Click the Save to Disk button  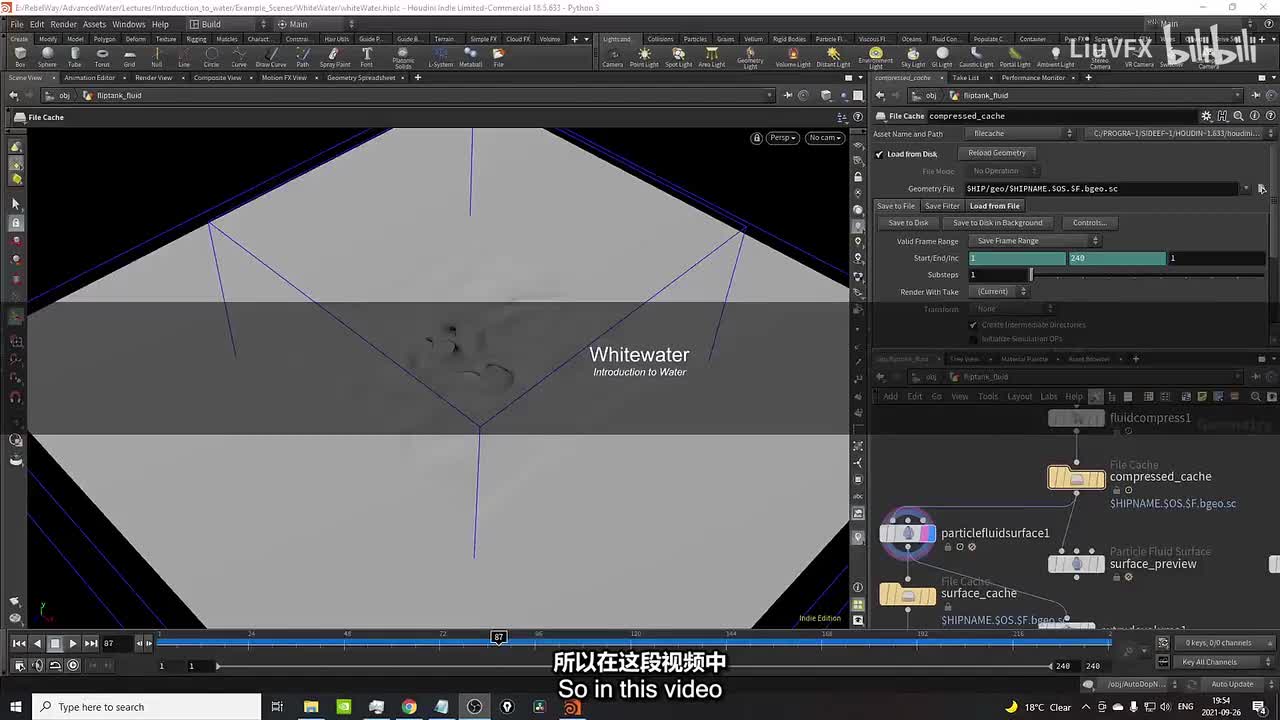tap(908, 223)
